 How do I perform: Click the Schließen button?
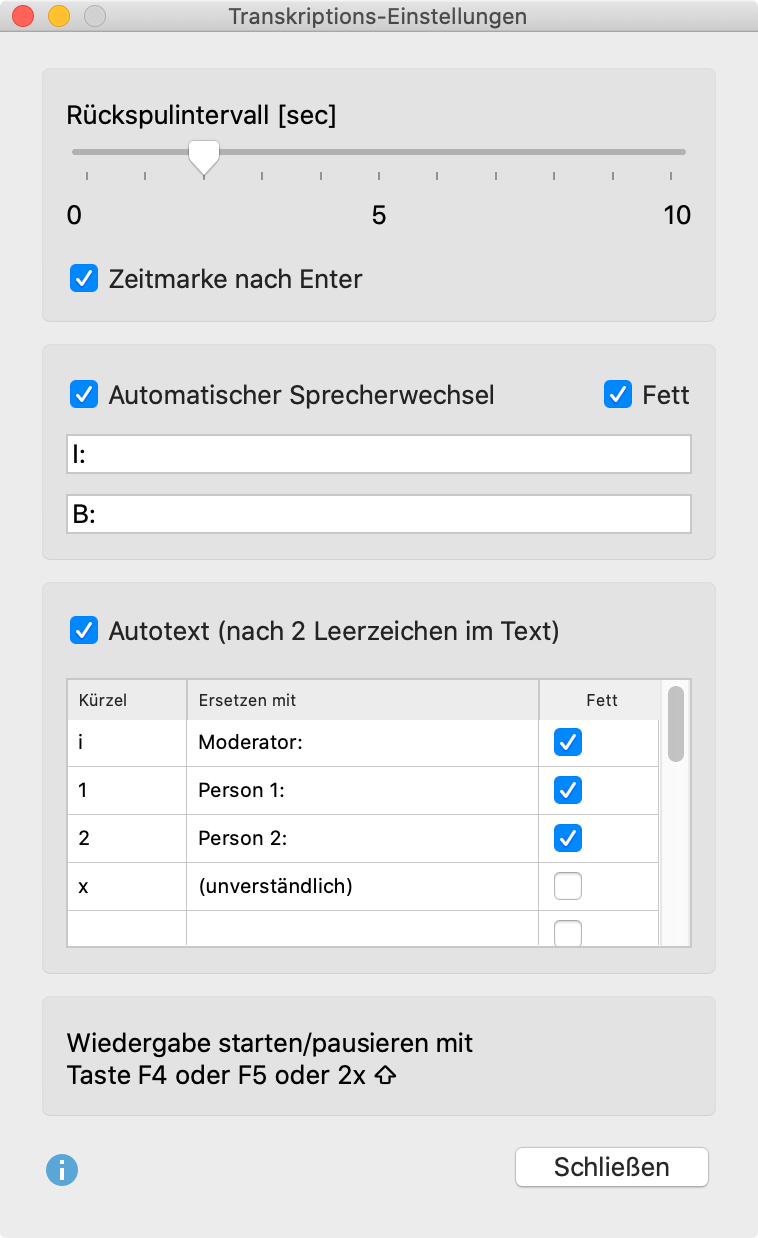(612, 1167)
